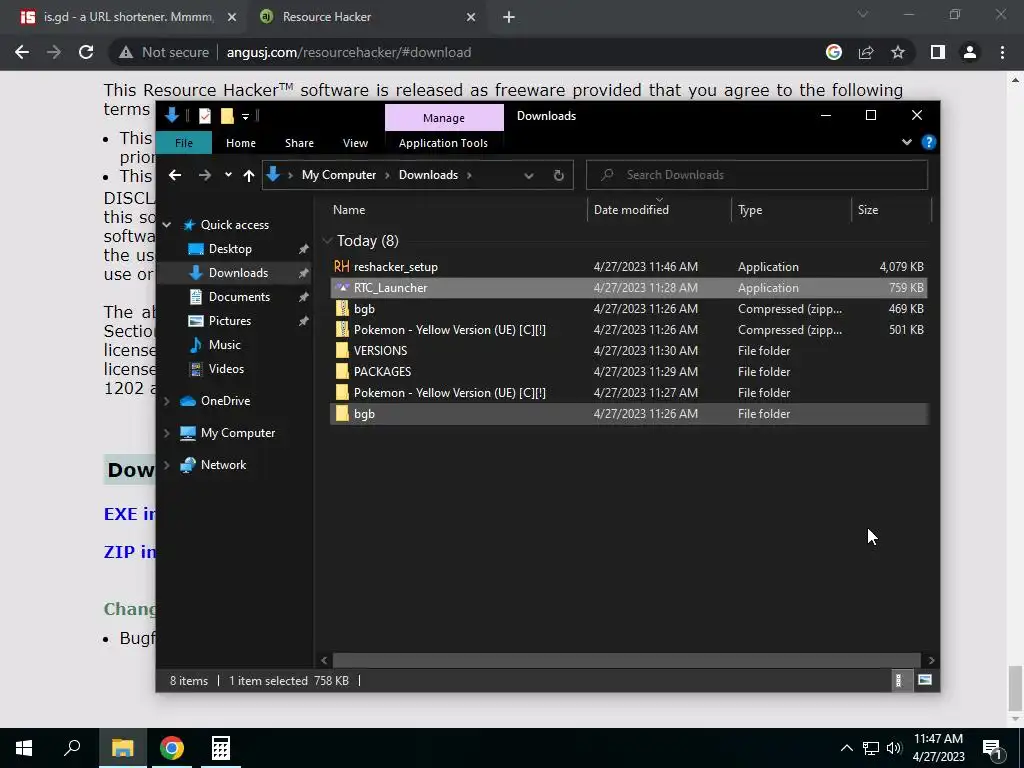The height and width of the screenshot is (768, 1024).
Task: Expand the My Computer tree node
Action: click(x=167, y=433)
